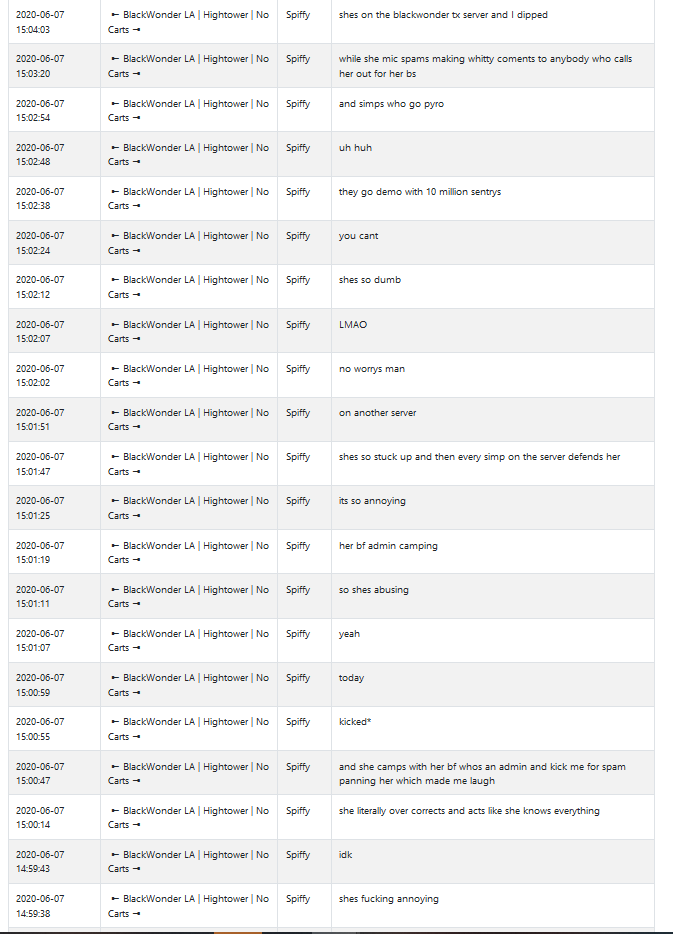Open Spiffy's name in the 'uh huh' row
The width and height of the screenshot is (673, 934).
[x=298, y=148]
